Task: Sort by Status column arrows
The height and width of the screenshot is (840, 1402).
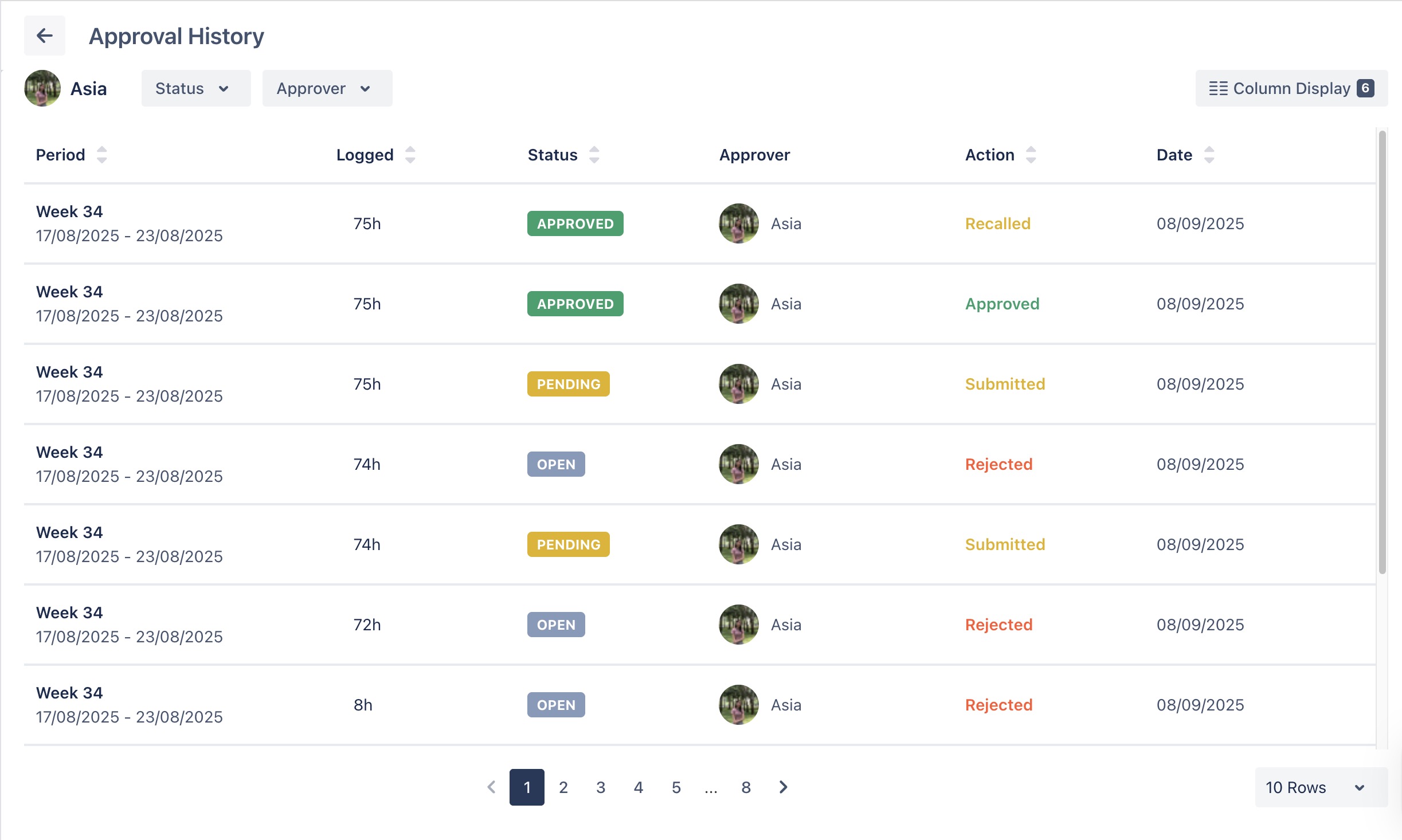Action: [594, 155]
